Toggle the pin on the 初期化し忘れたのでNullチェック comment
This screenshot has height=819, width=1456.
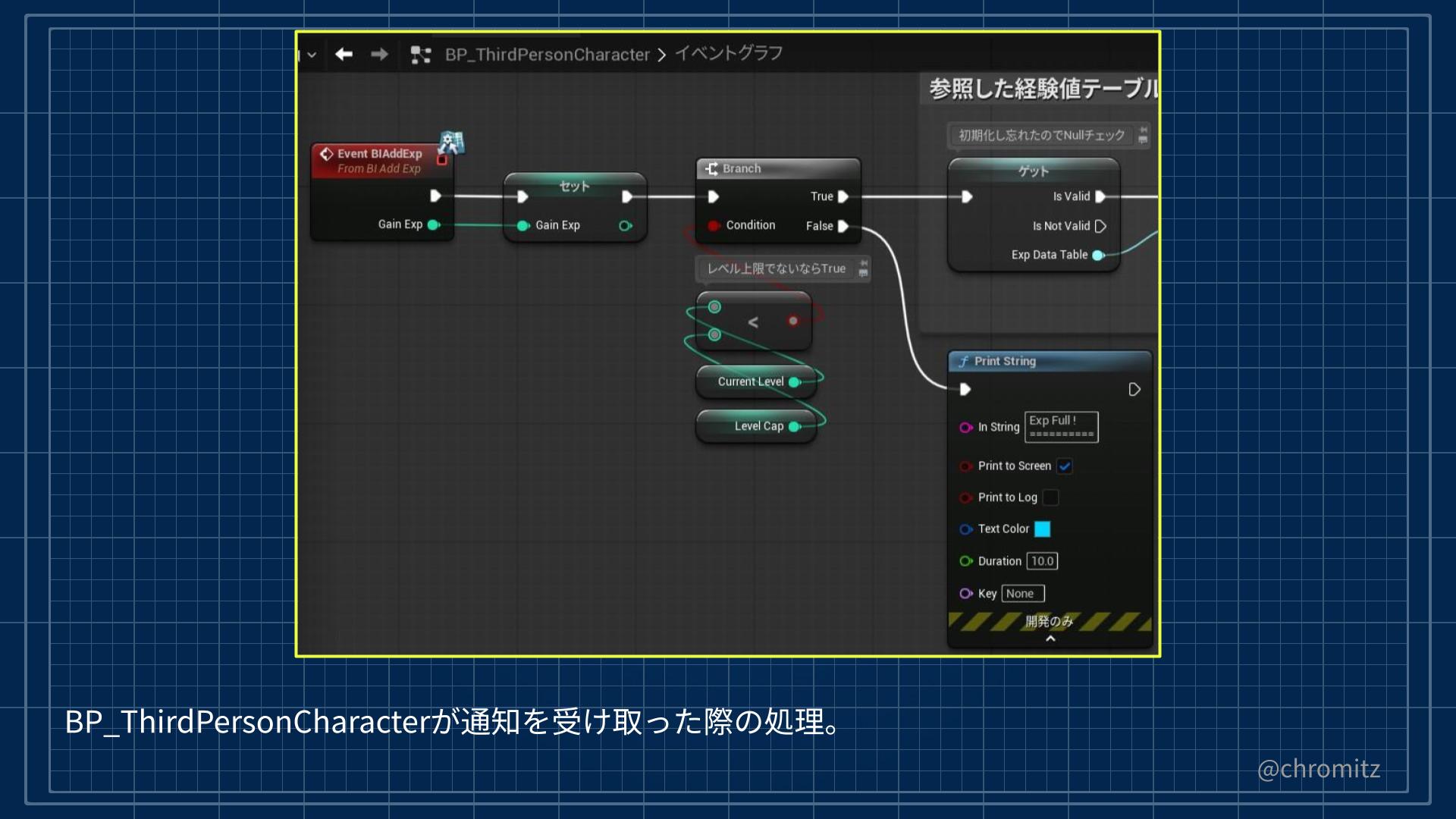tap(1143, 130)
